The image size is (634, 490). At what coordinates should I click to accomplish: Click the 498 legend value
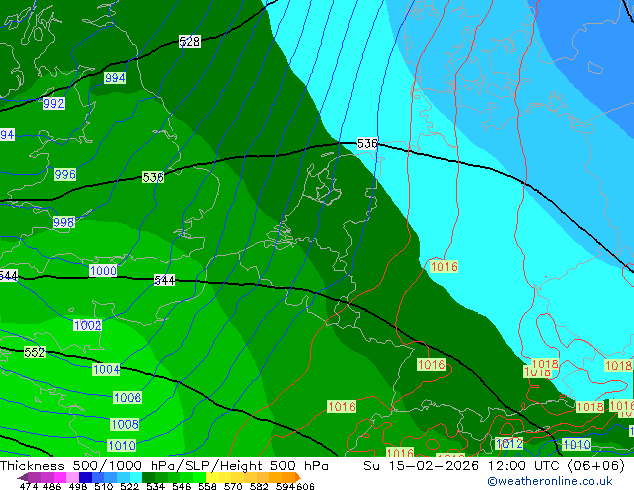pyautogui.click(x=78, y=486)
